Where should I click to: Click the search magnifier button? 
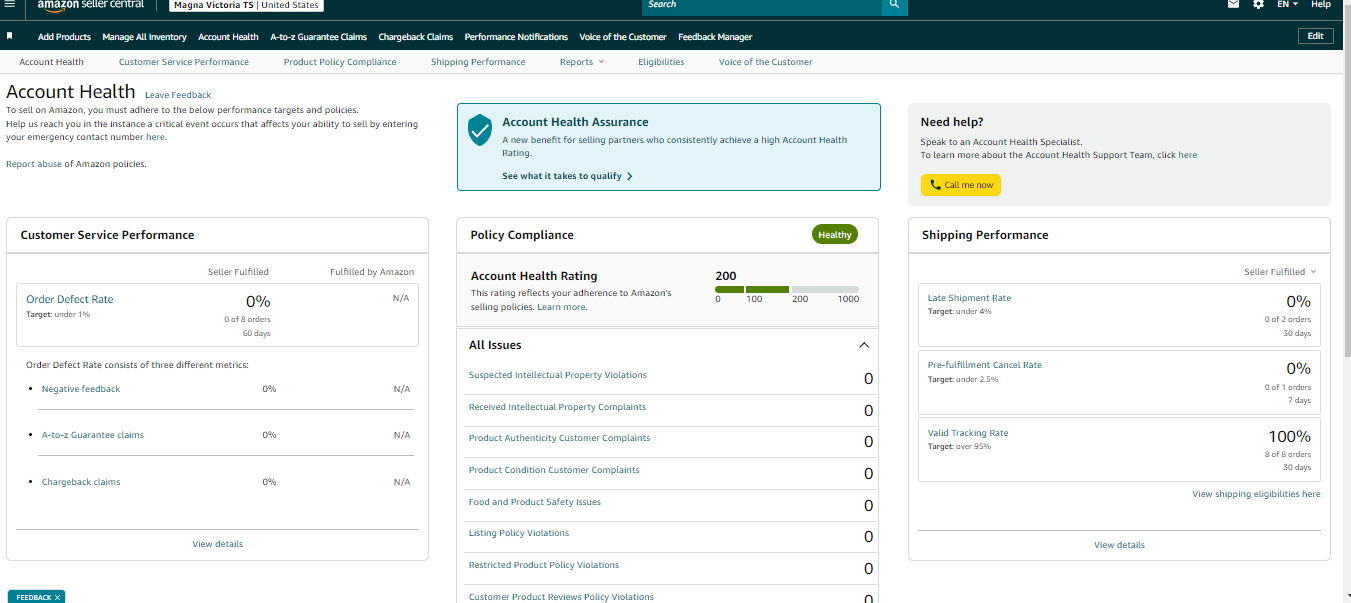pyautogui.click(x=895, y=5)
